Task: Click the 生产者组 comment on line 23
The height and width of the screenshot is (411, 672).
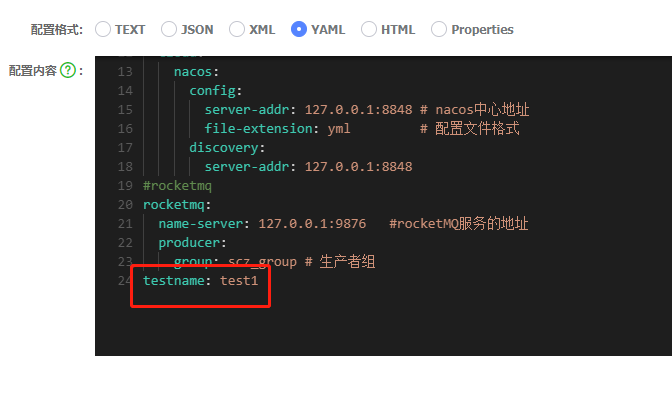Action: [340, 261]
